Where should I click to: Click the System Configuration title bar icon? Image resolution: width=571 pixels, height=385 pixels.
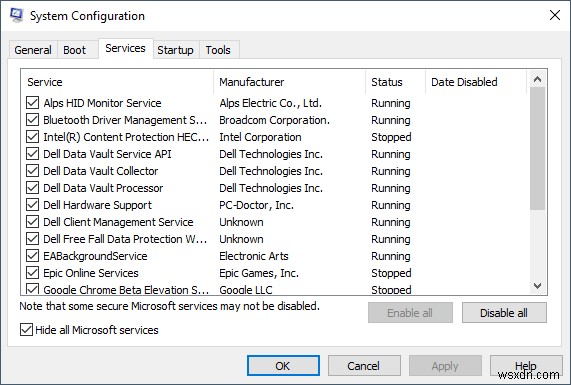(x=16, y=15)
